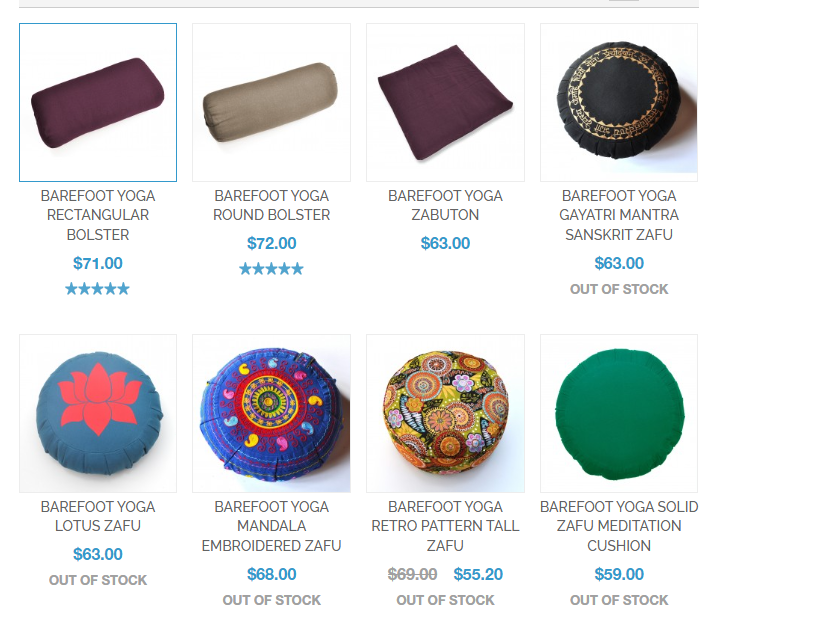This screenshot has width=828, height=622.
Task: Click the Retro Pattern Tall Zafu title
Action: coord(445,526)
